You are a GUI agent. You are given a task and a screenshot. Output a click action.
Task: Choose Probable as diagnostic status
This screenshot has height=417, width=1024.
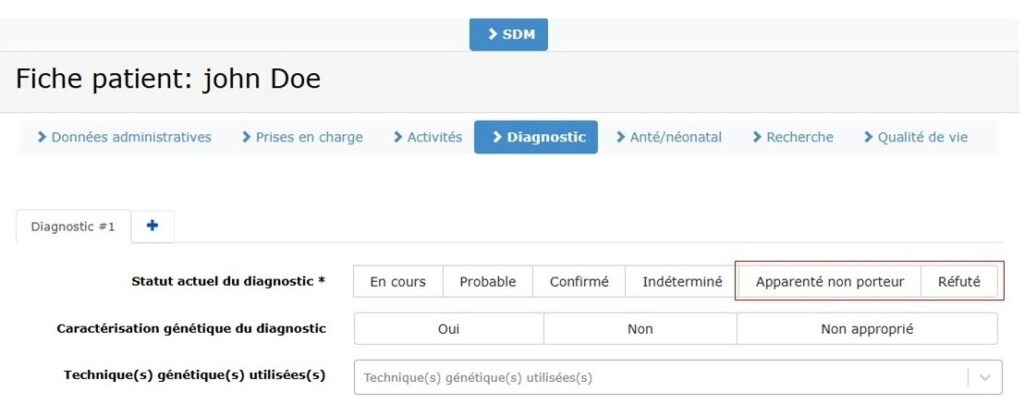pyautogui.click(x=488, y=282)
